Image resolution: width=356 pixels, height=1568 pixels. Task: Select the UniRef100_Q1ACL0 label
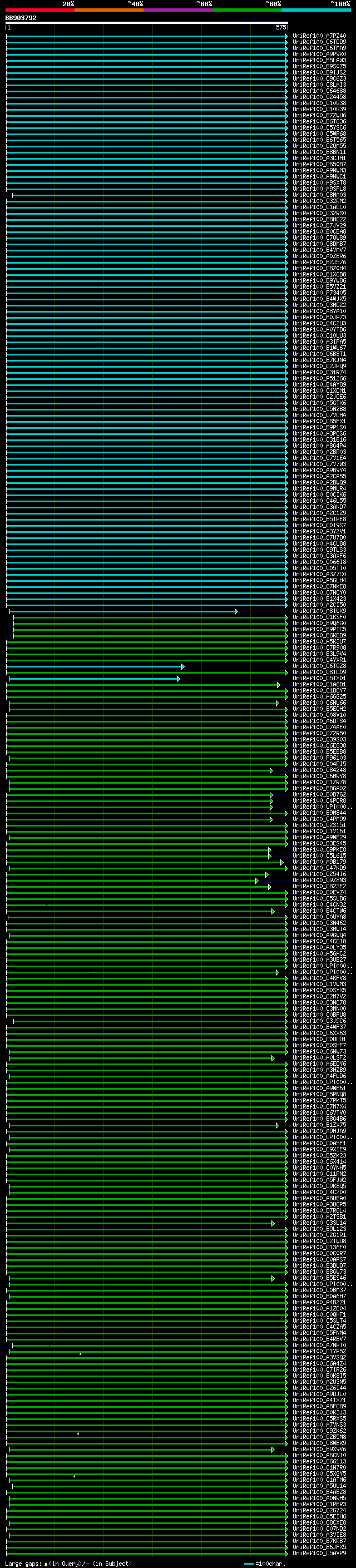(319, 207)
